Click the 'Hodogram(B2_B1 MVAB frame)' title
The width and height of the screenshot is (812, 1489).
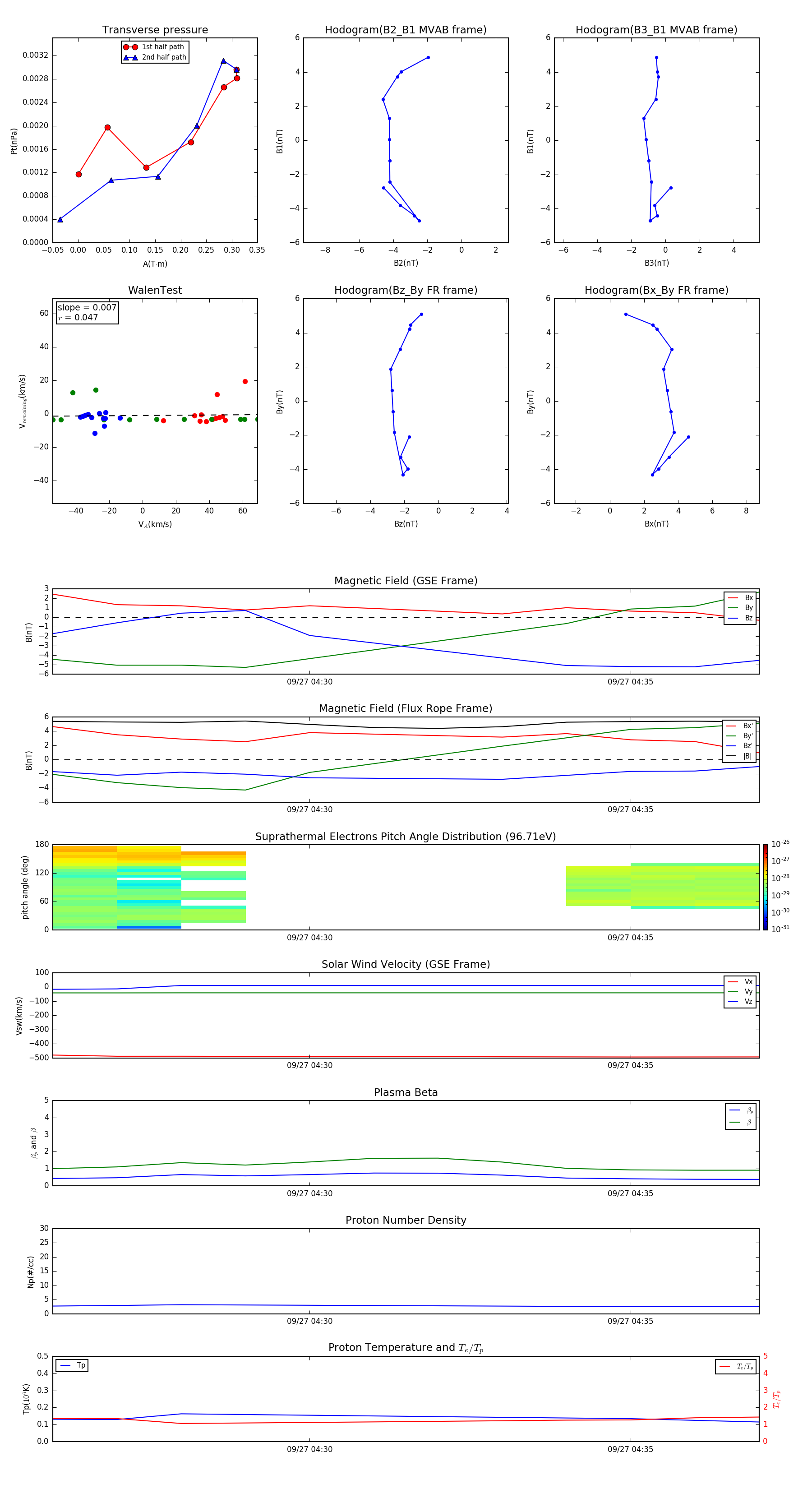[406, 30]
